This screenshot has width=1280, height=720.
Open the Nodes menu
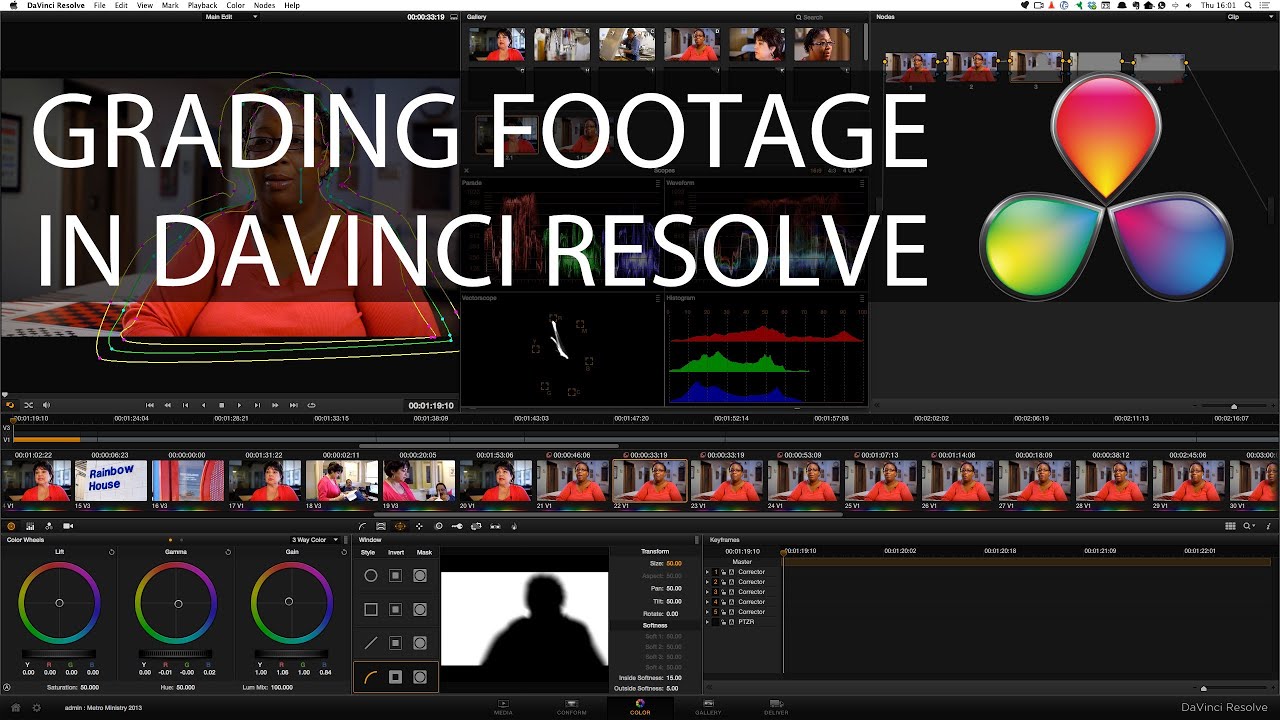click(x=264, y=5)
